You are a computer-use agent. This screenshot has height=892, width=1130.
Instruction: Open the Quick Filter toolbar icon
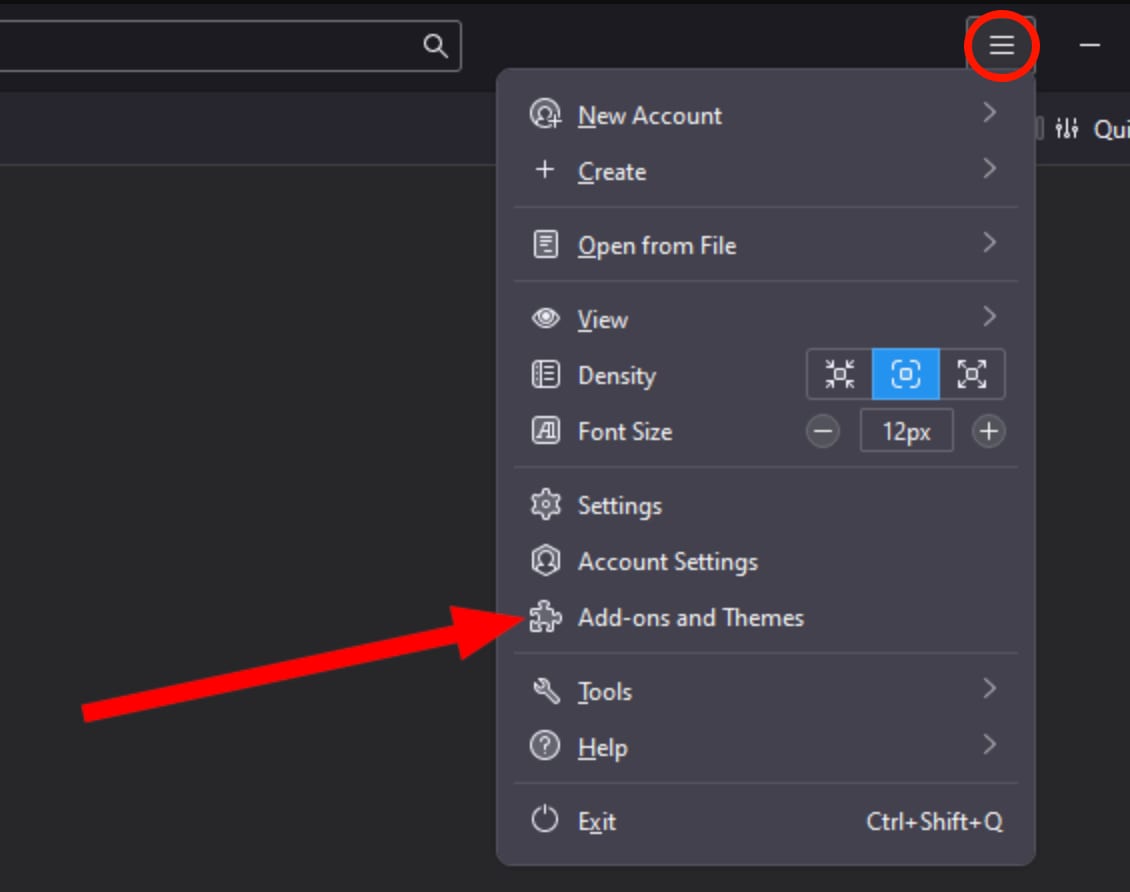(1066, 128)
